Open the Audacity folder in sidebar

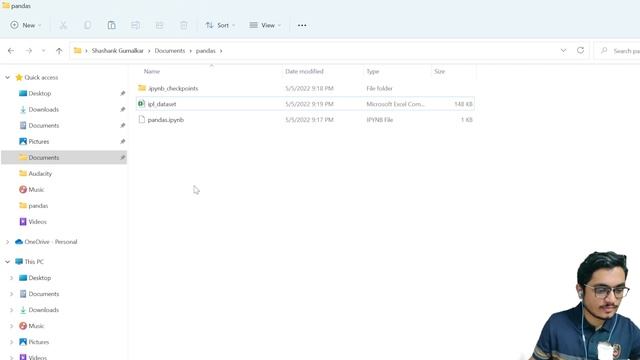40,173
